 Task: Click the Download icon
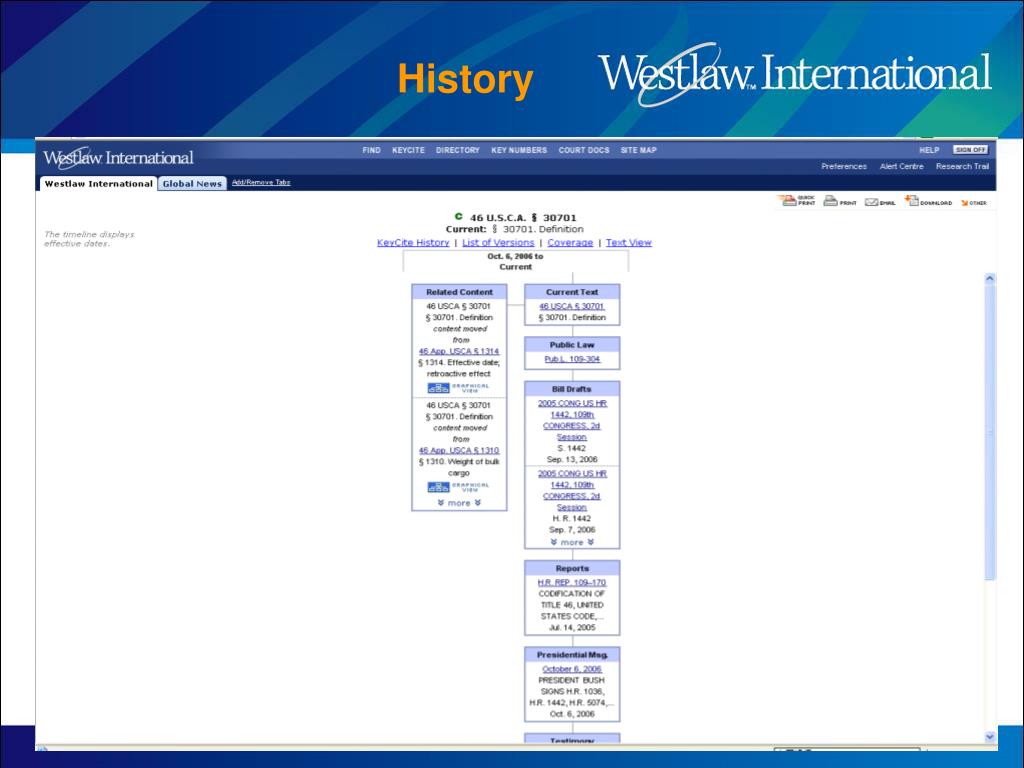click(928, 201)
